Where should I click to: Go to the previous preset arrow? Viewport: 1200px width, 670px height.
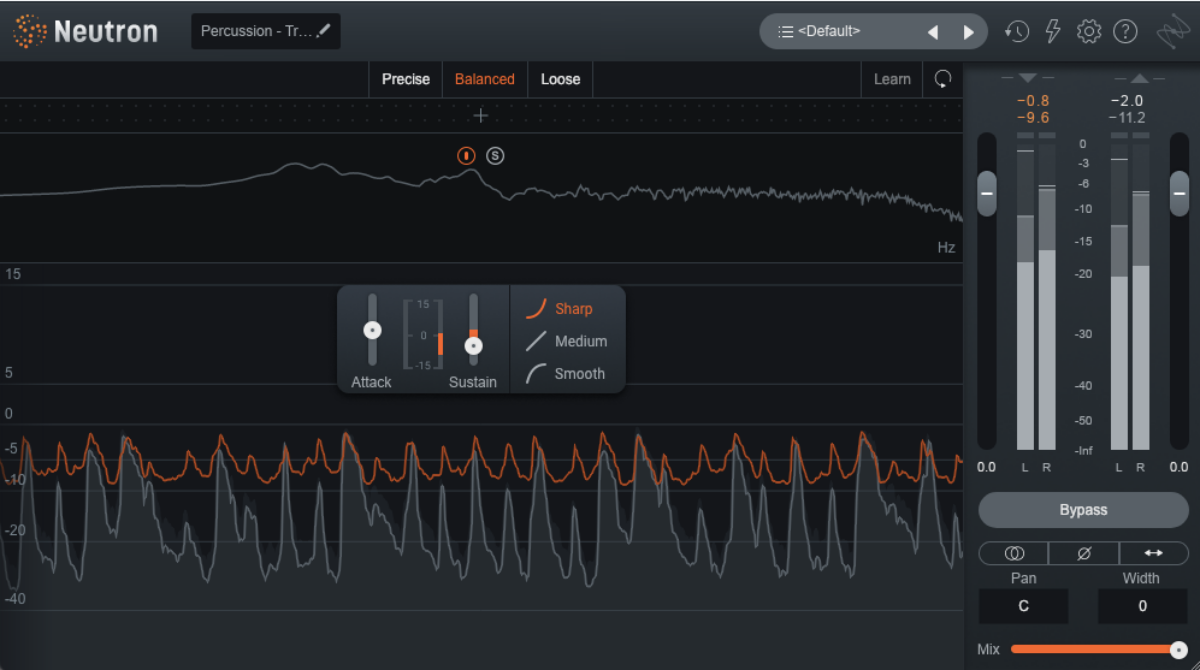(x=933, y=32)
